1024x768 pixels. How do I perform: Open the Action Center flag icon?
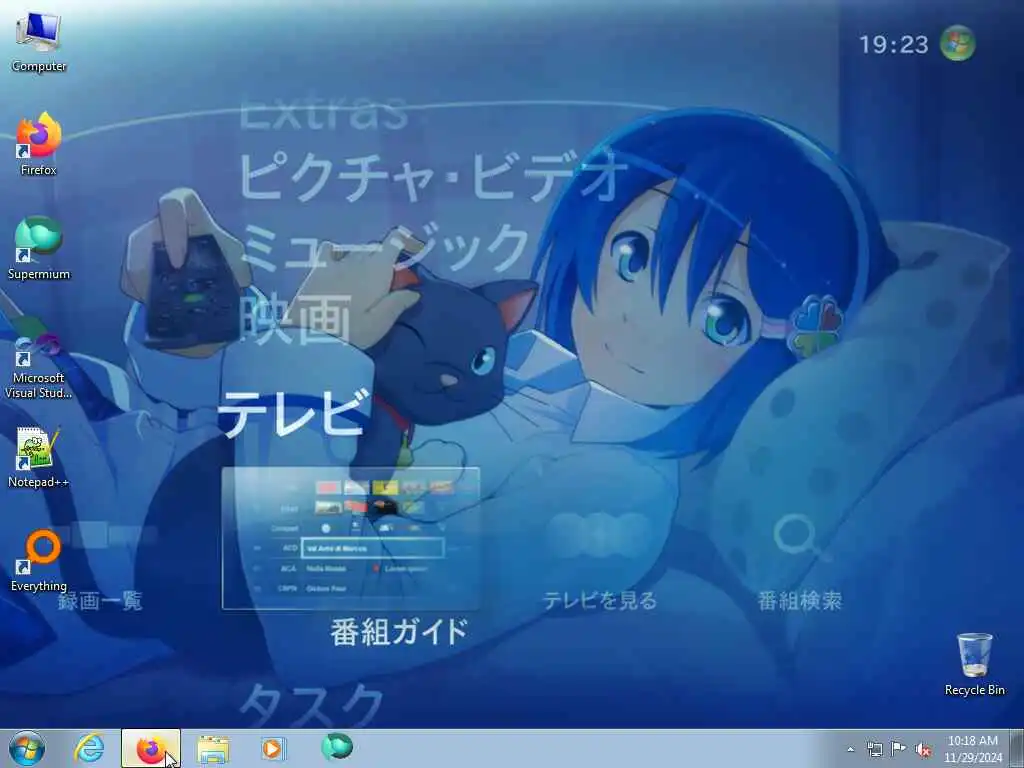click(899, 749)
